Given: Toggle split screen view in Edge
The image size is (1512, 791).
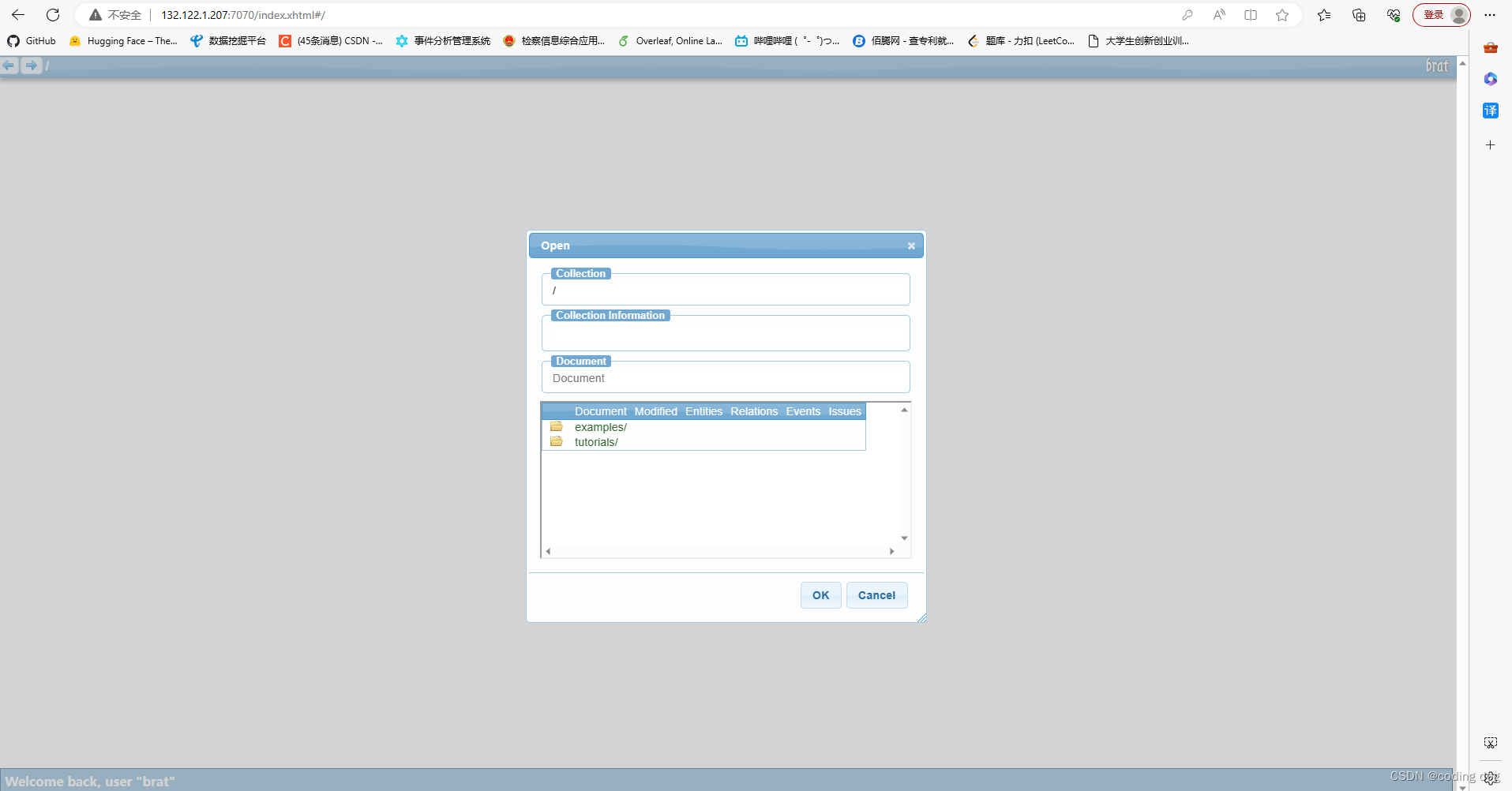Looking at the screenshot, I should [1251, 15].
